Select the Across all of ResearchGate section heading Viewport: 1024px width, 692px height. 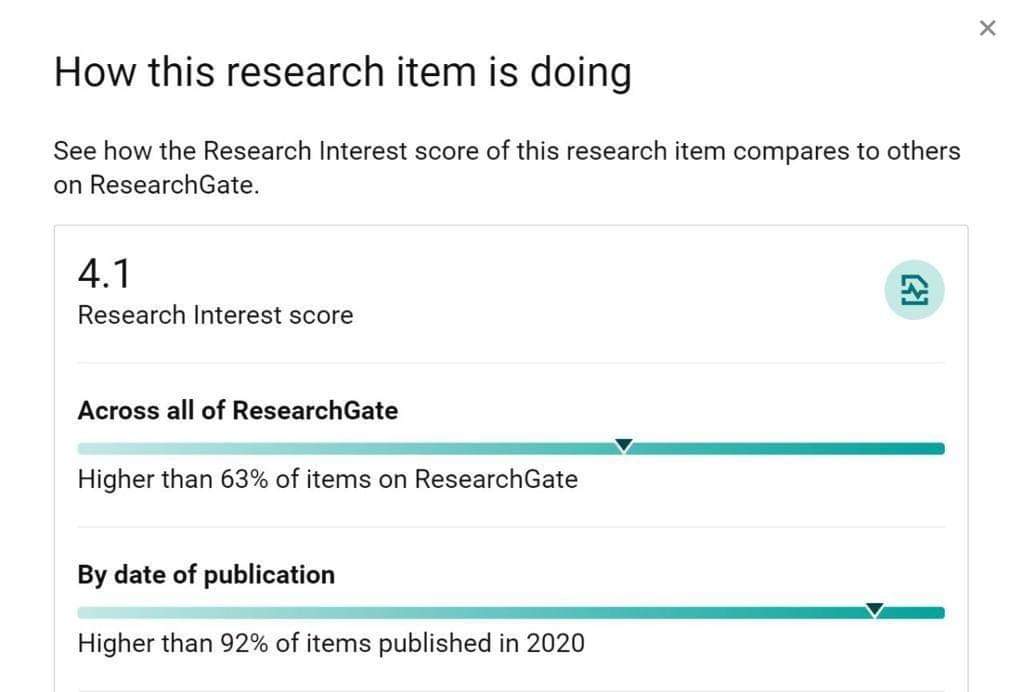[x=238, y=411]
